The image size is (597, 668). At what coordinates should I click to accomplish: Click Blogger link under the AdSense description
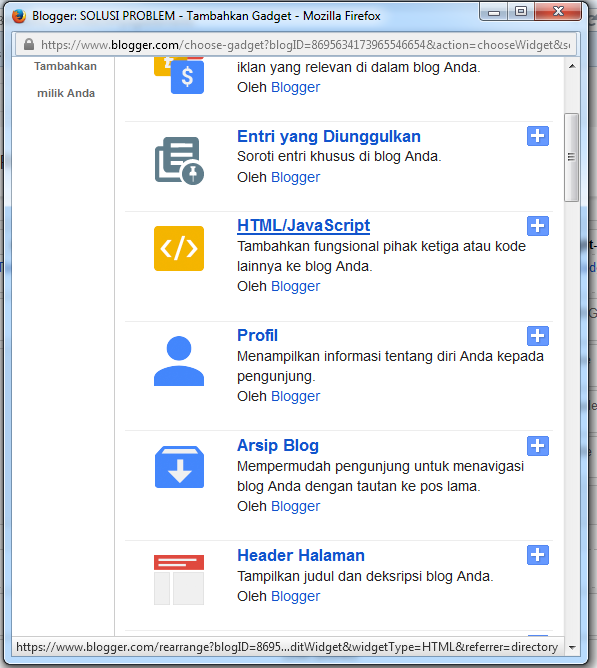point(295,87)
